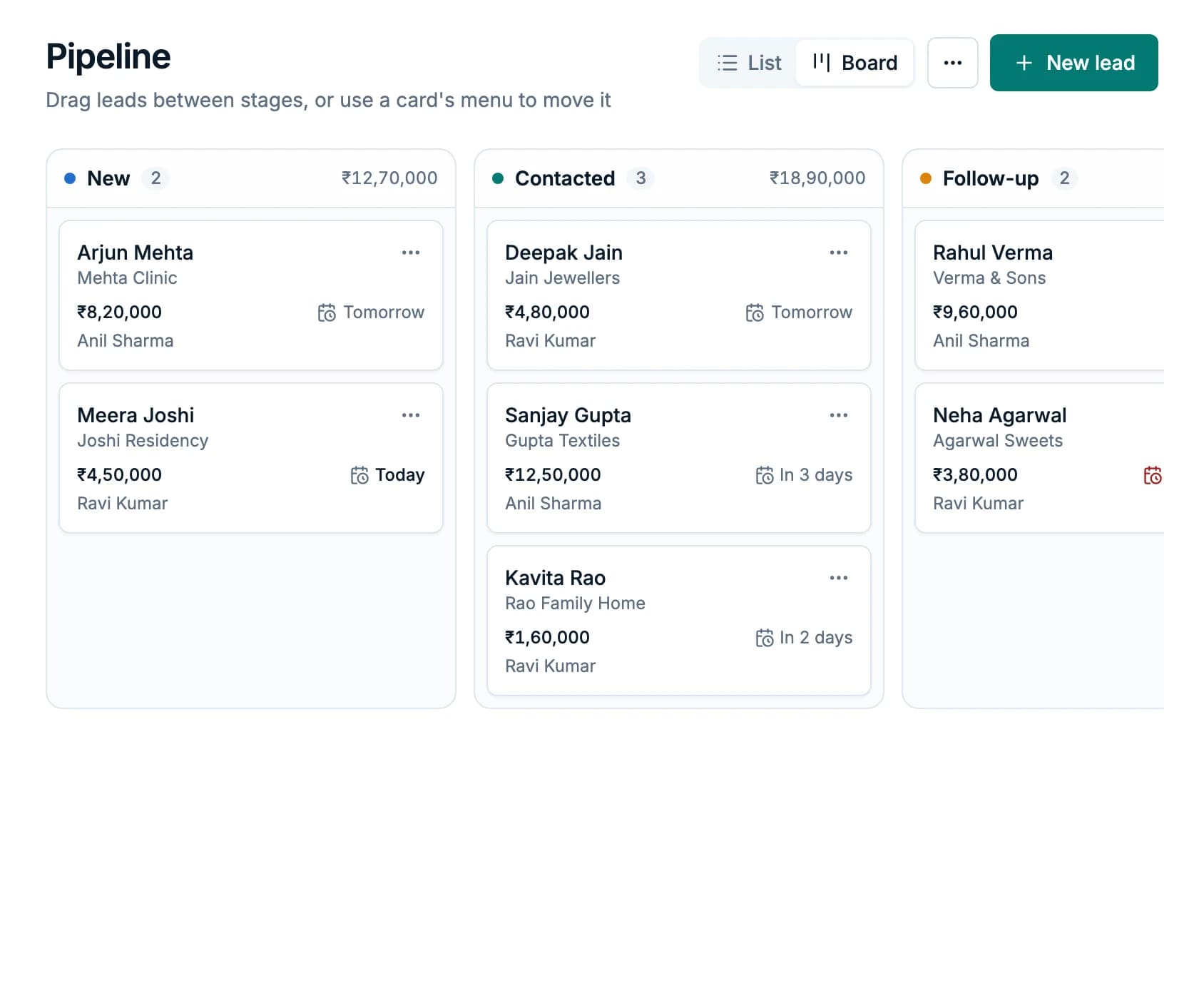Click the Follow-up stage column header

coord(1034,178)
